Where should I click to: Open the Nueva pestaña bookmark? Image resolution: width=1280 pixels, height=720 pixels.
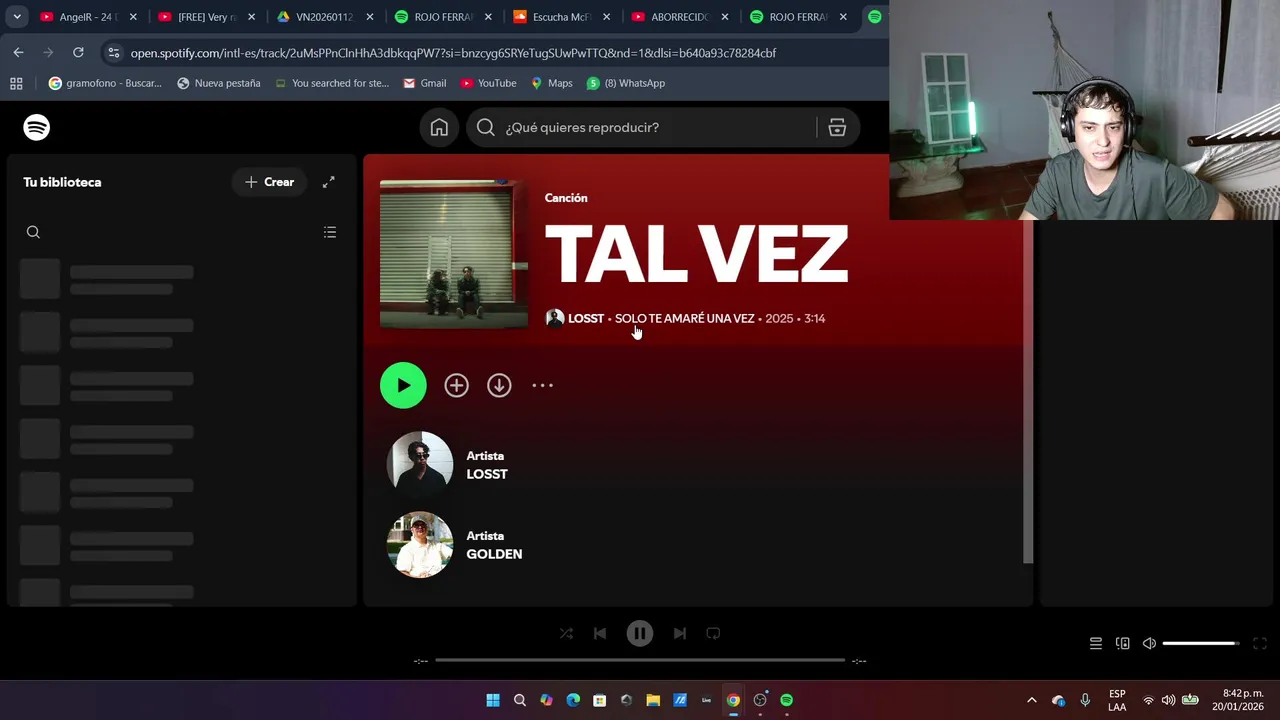coord(218,83)
